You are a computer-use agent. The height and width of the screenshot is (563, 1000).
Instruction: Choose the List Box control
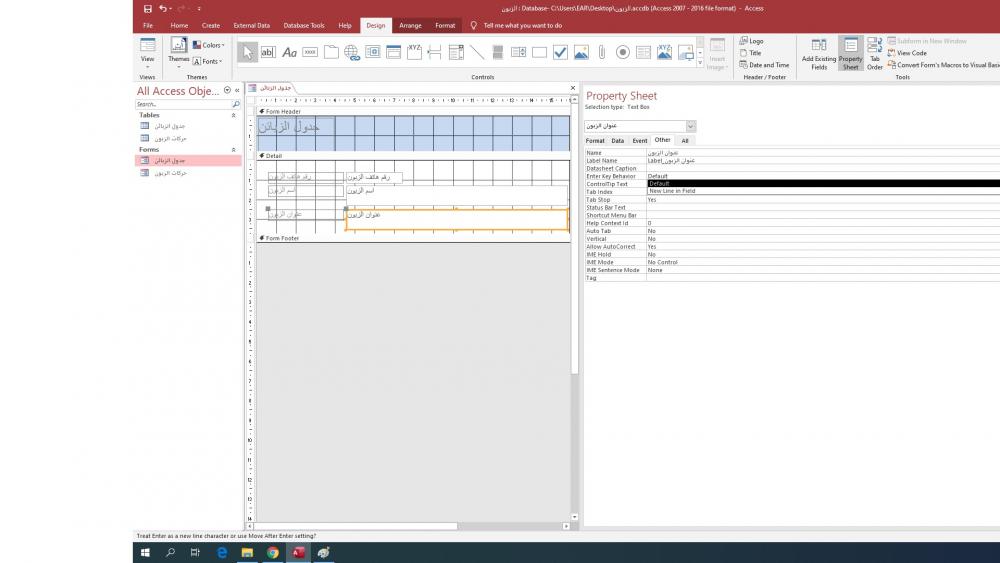518,52
